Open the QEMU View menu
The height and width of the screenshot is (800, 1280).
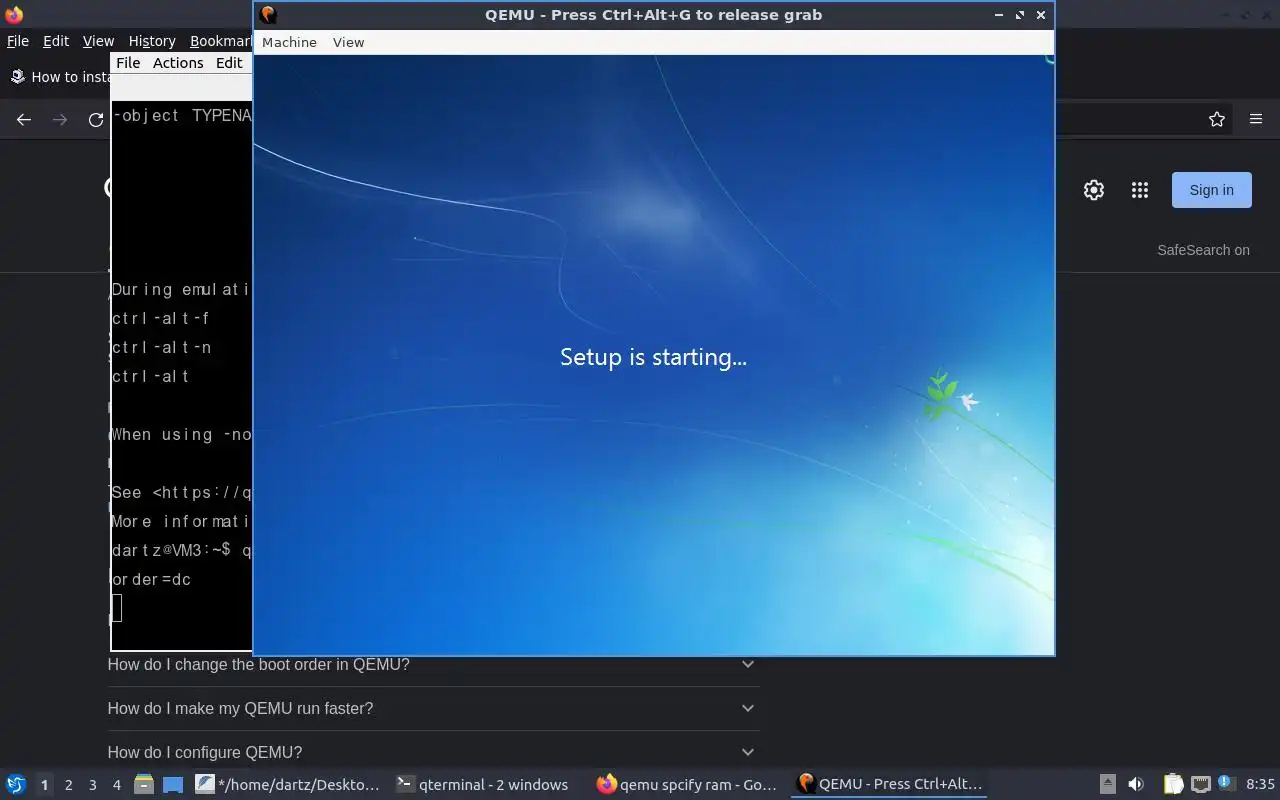tap(348, 42)
